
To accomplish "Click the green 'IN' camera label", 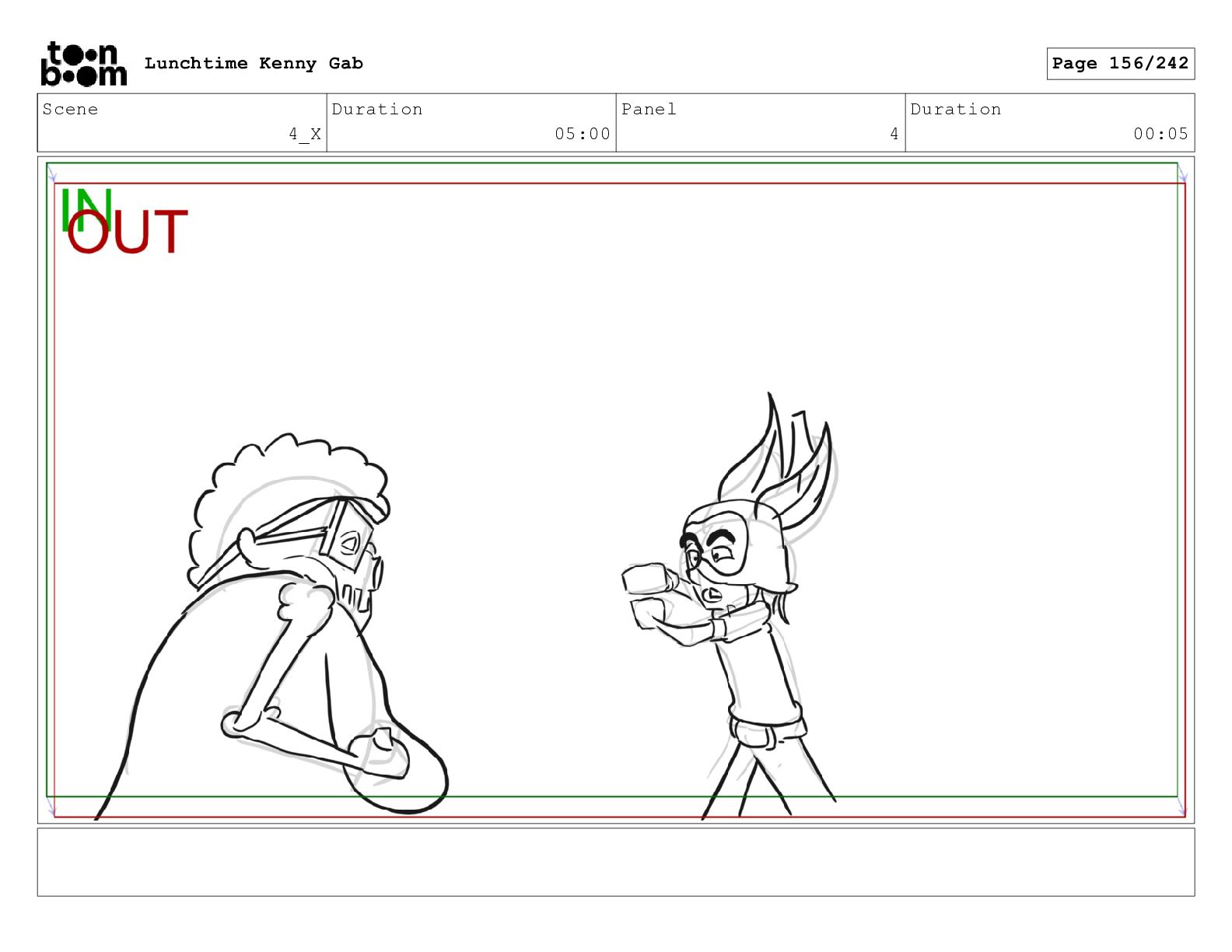I will 86,210.
